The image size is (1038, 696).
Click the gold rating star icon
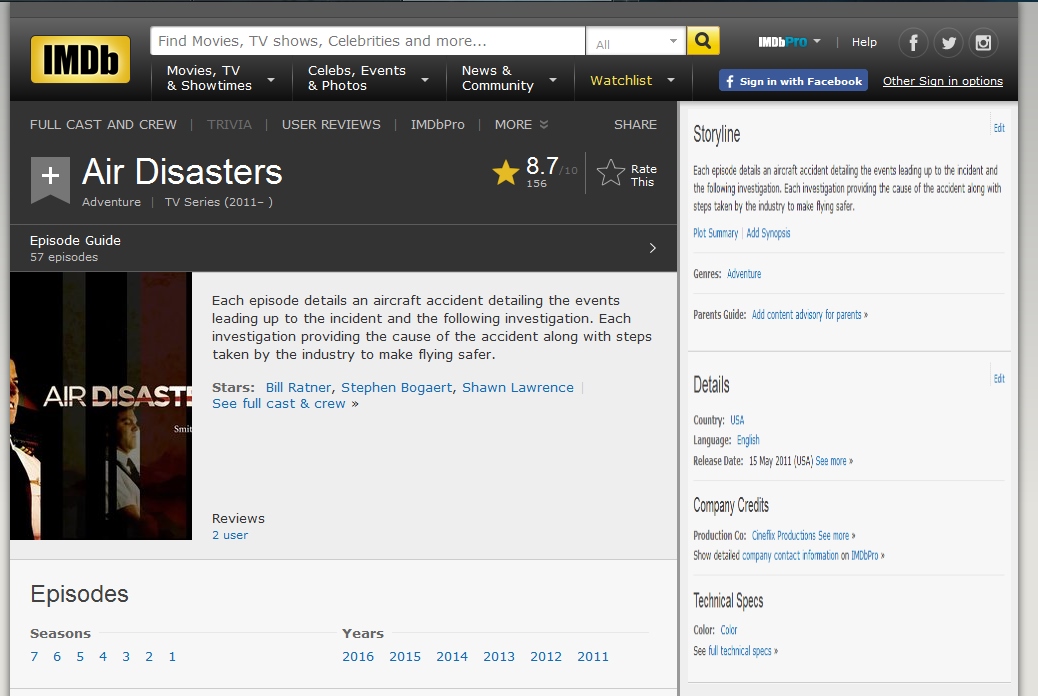(506, 173)
